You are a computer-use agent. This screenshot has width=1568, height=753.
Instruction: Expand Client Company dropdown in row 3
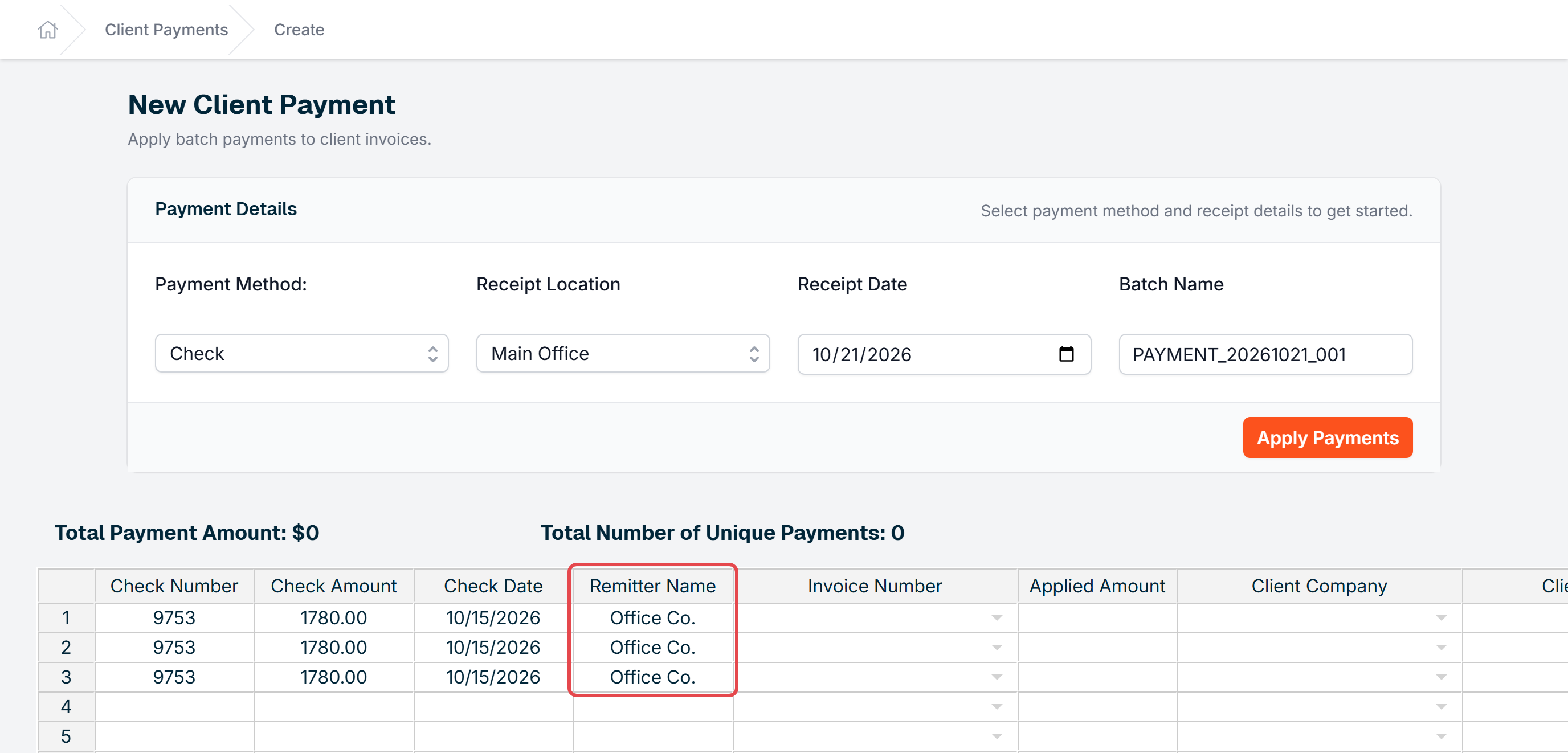point(1441,677)
